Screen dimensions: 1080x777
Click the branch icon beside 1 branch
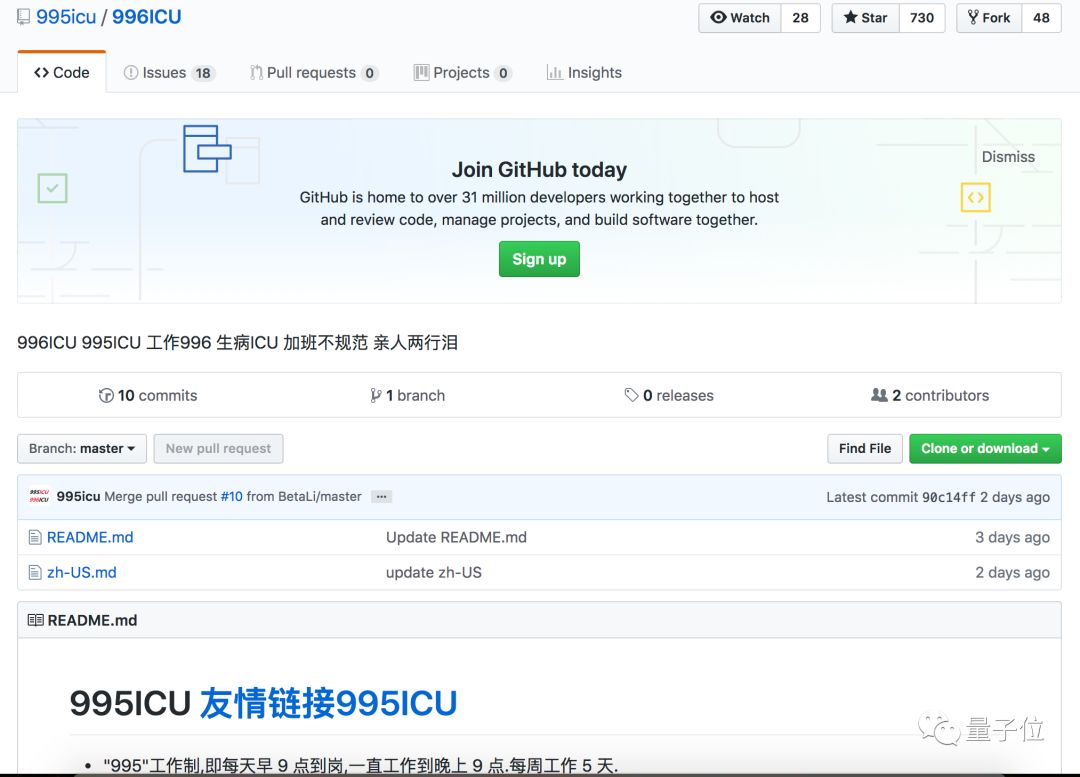click(x=375, y=395)
